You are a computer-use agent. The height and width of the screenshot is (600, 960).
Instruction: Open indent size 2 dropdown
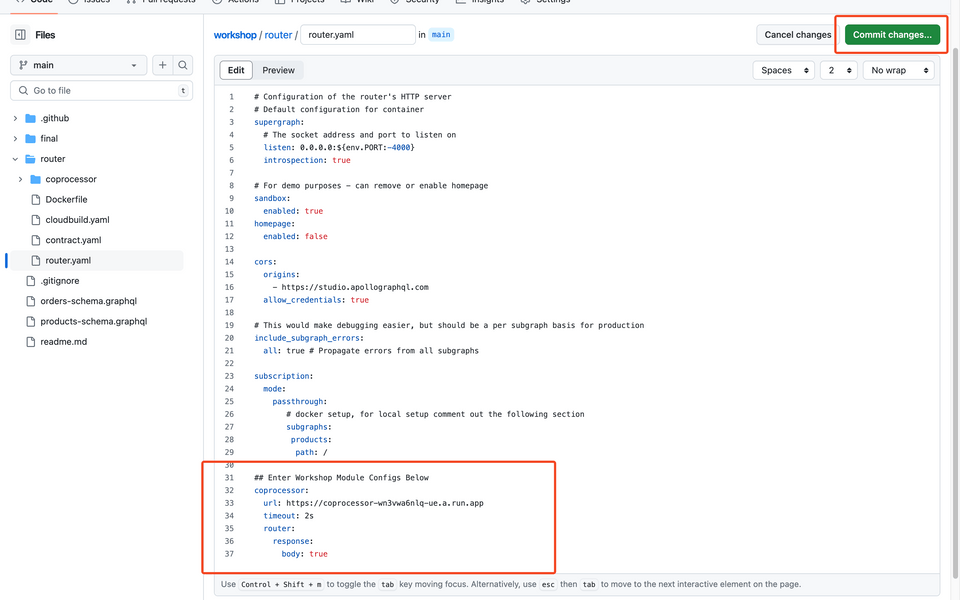click(x=838, y=70)
